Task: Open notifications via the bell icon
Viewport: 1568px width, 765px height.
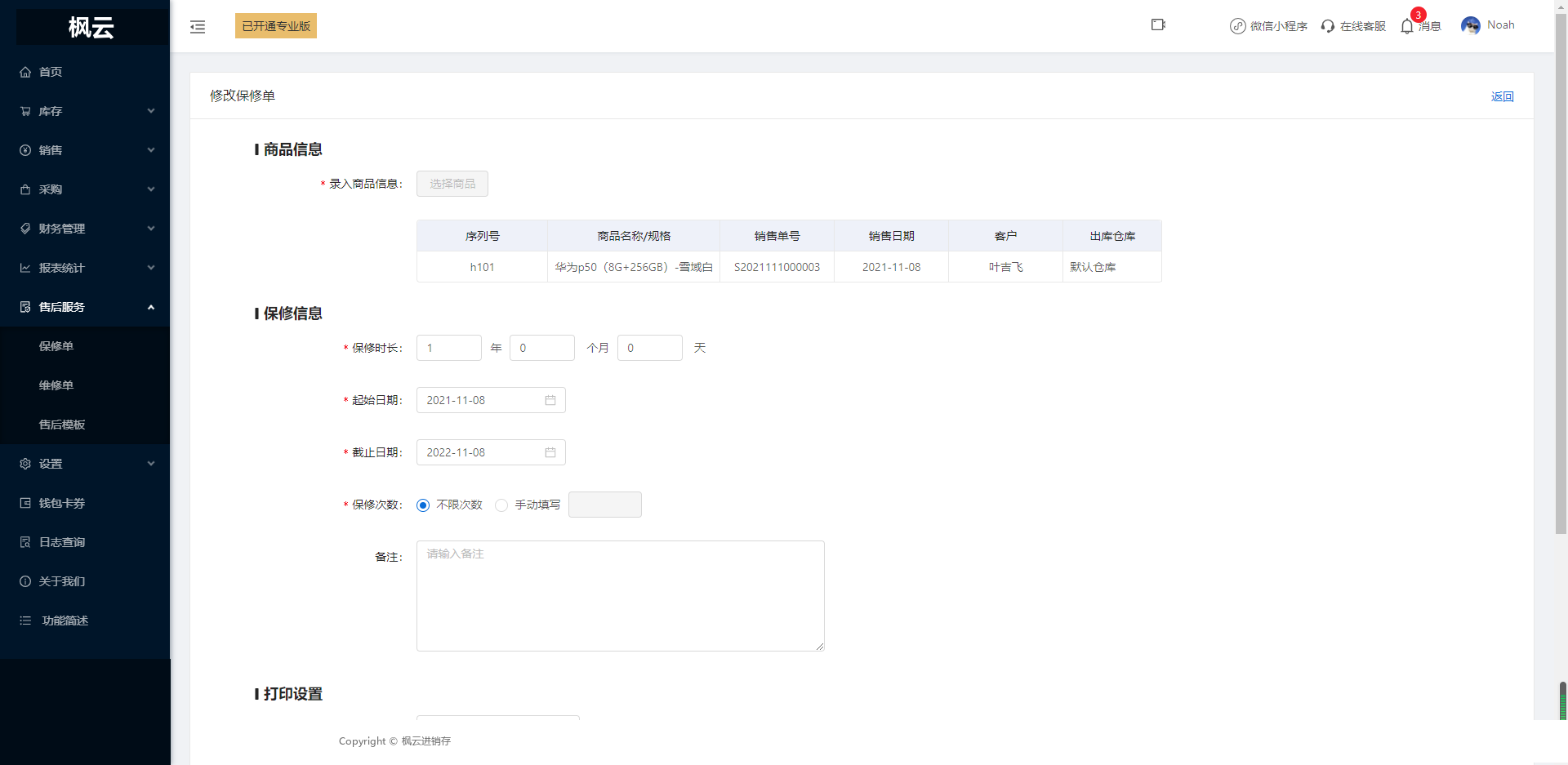Action: 1407,26
